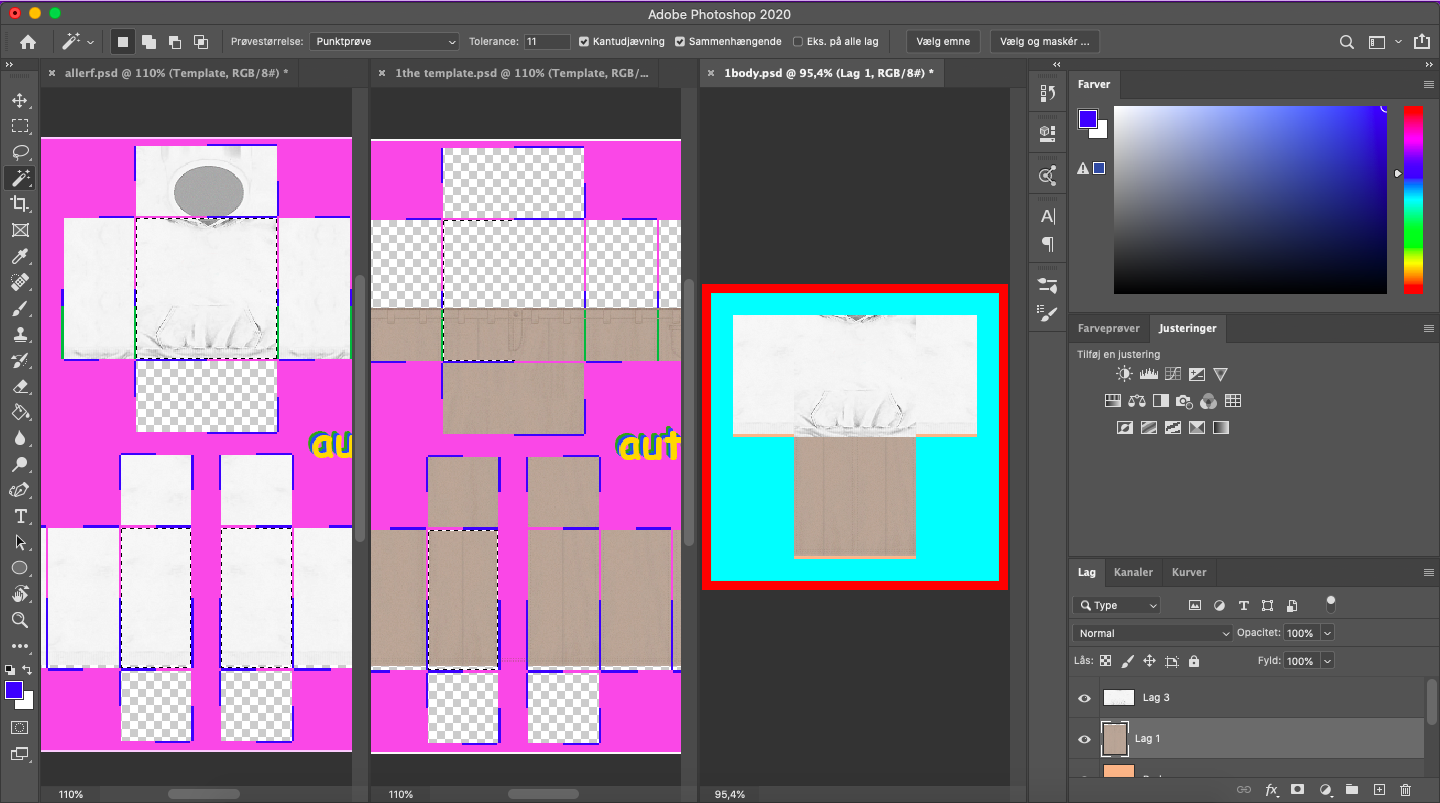
Task: Select the Horizontal Type tool
Action: tap(19, 517)
